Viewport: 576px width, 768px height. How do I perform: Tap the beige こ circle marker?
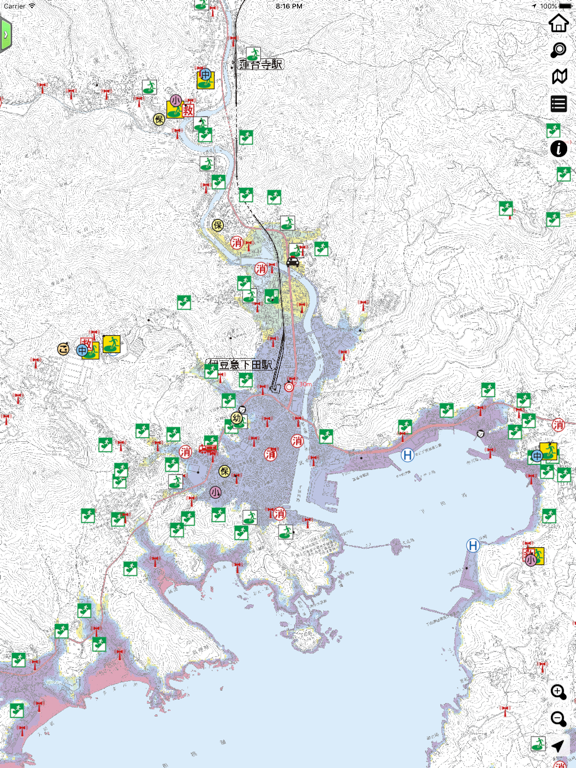click(63, 349)
